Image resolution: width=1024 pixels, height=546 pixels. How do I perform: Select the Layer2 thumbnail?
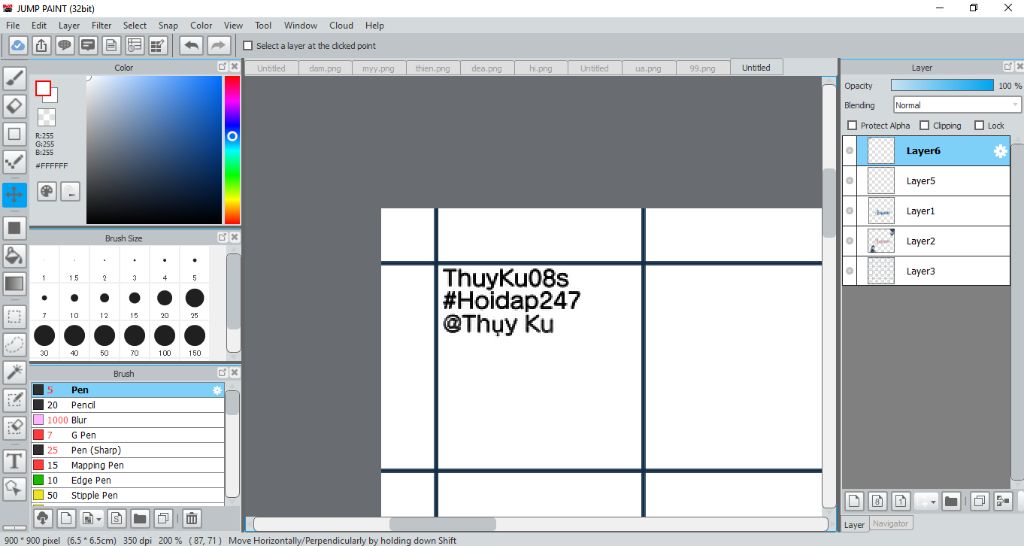pyautogui.click(x=881, y=241)
